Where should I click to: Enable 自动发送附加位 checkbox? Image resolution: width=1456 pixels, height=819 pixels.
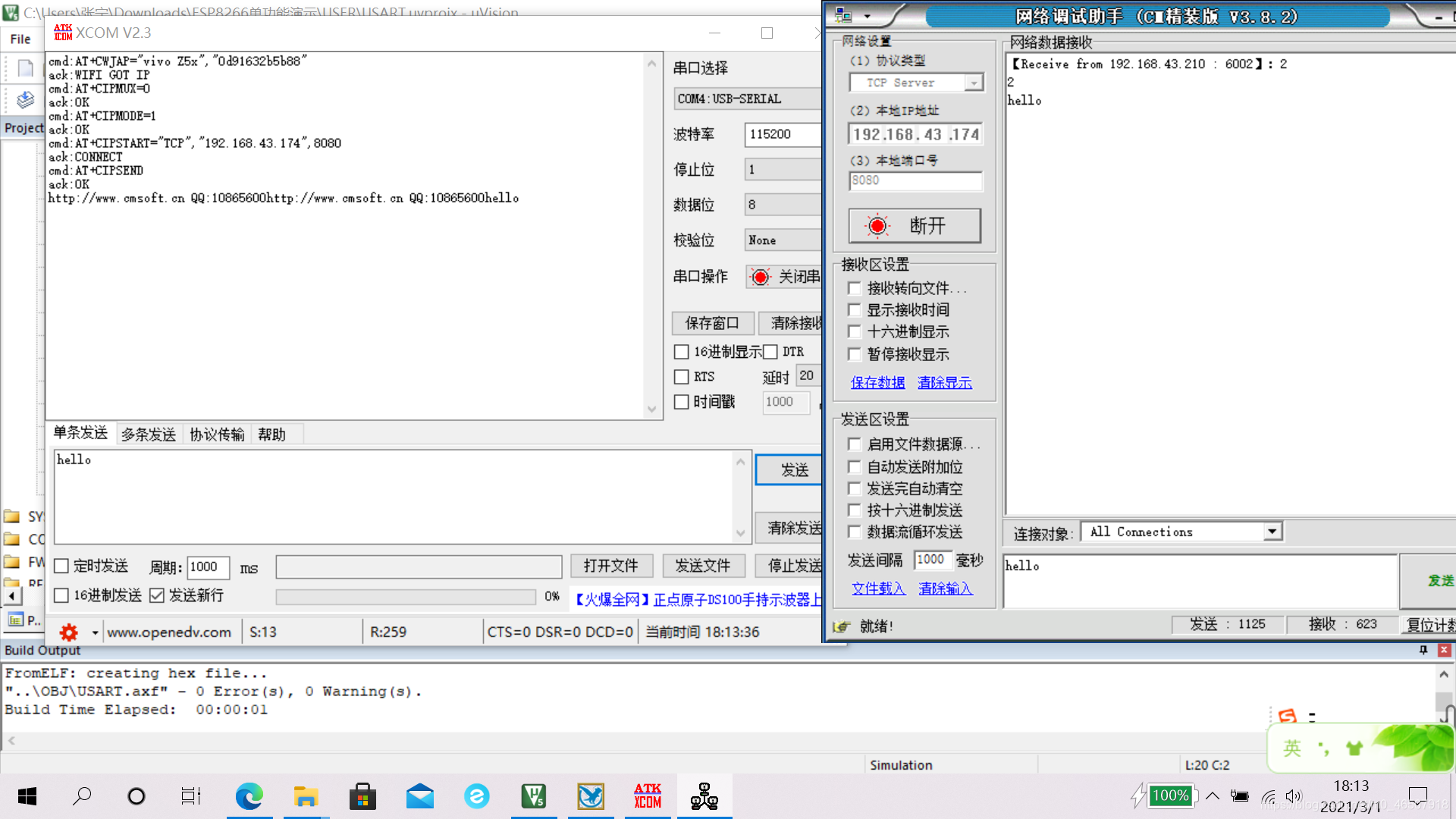pyautogui.click(x=855, y=466)
